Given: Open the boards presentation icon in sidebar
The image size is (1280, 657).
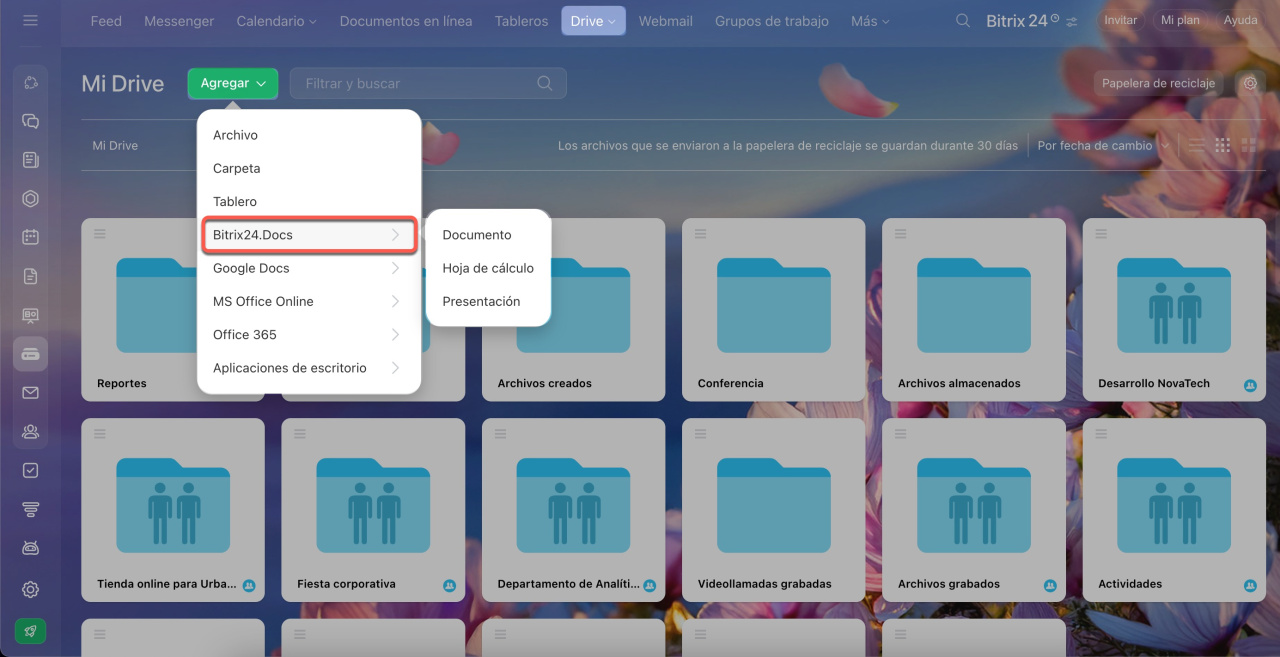Looking at the screenshot, I should 30,315.
